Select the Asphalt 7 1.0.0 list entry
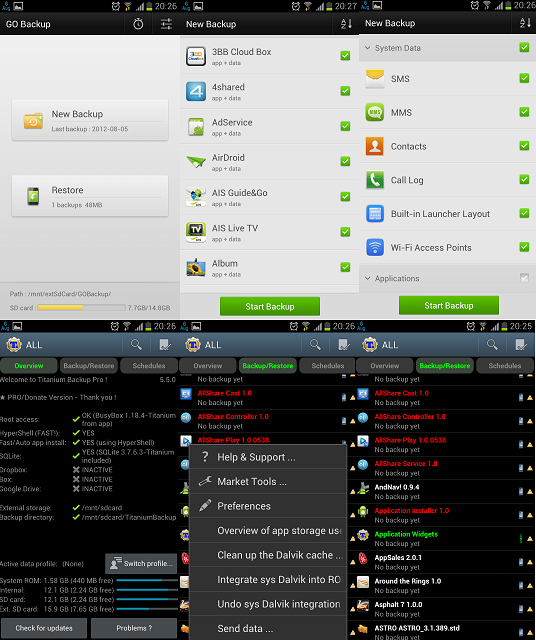 (445, 609)
